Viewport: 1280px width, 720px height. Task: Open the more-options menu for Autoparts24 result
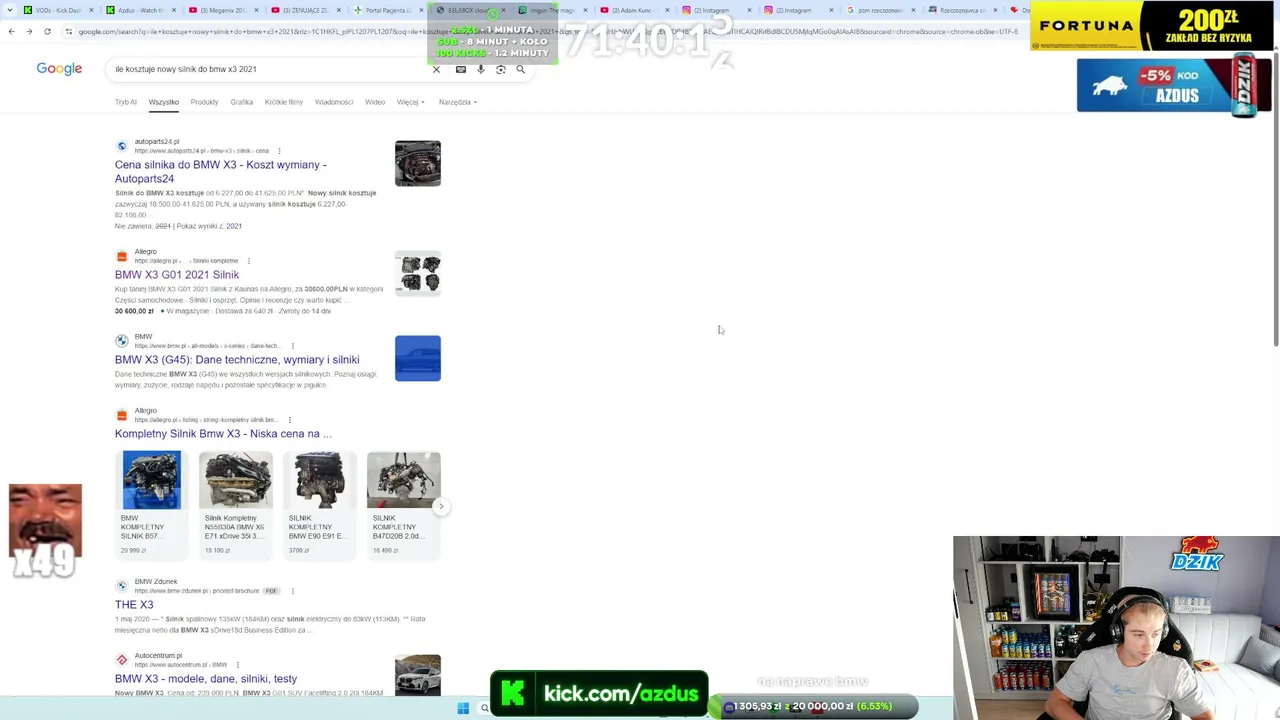[279, 151]
